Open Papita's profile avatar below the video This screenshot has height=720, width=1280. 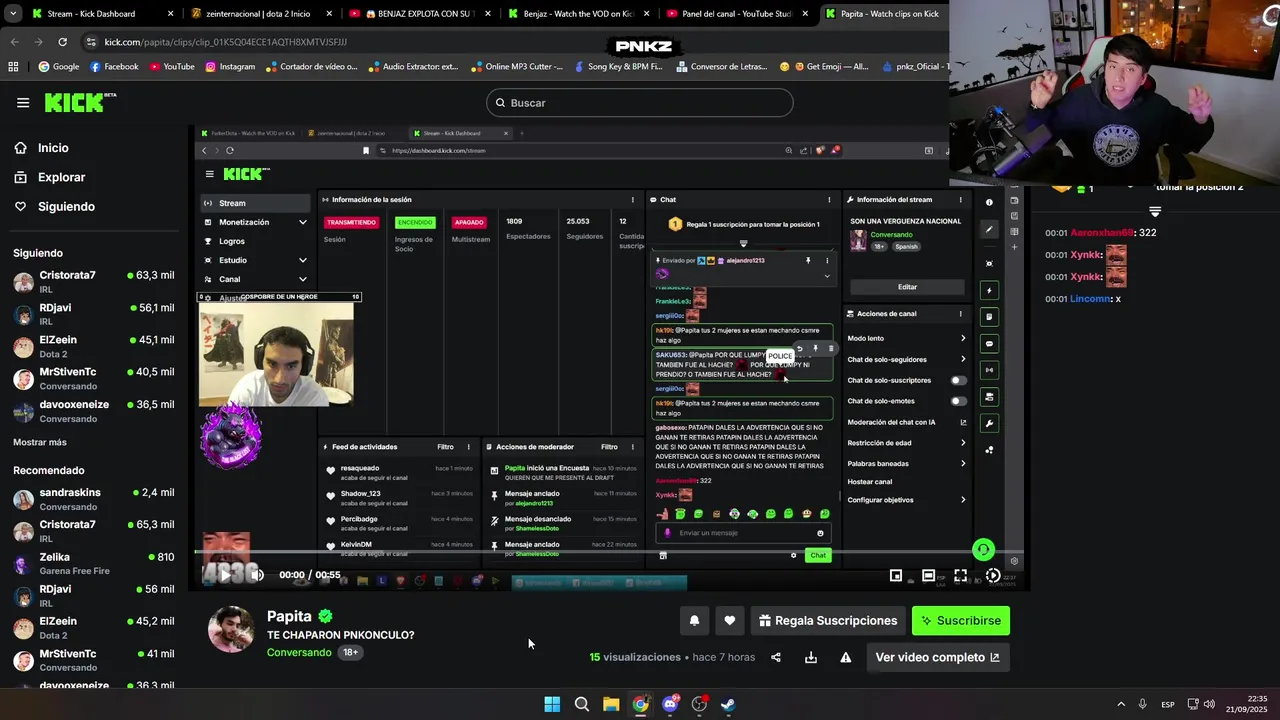(231, 629)
